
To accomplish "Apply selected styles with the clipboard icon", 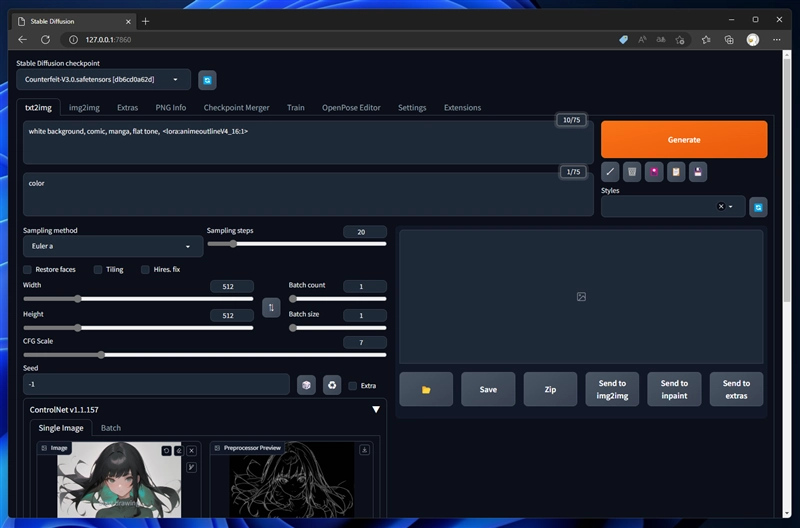I will [676, 172].
